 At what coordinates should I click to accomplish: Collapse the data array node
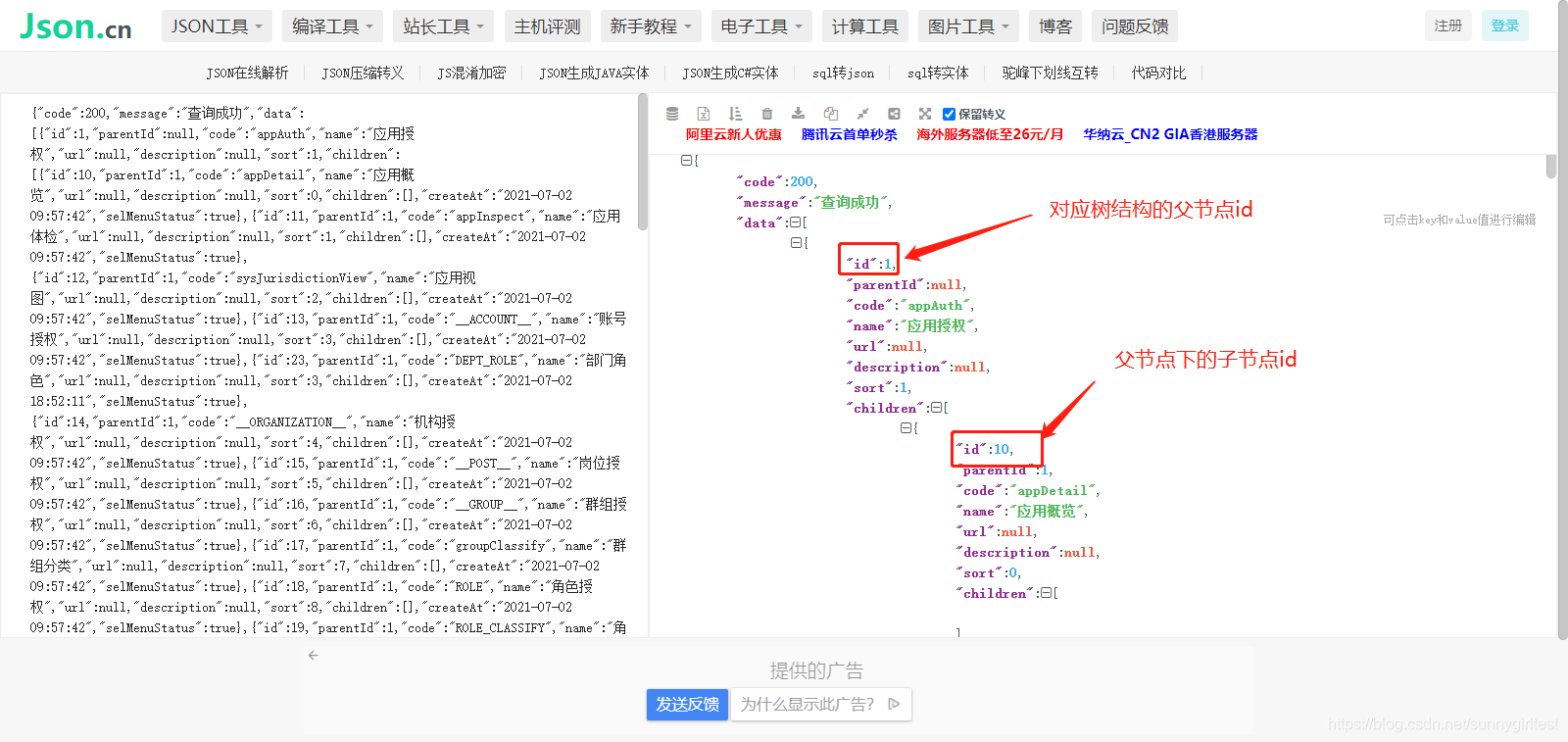(x=795, y=223)
